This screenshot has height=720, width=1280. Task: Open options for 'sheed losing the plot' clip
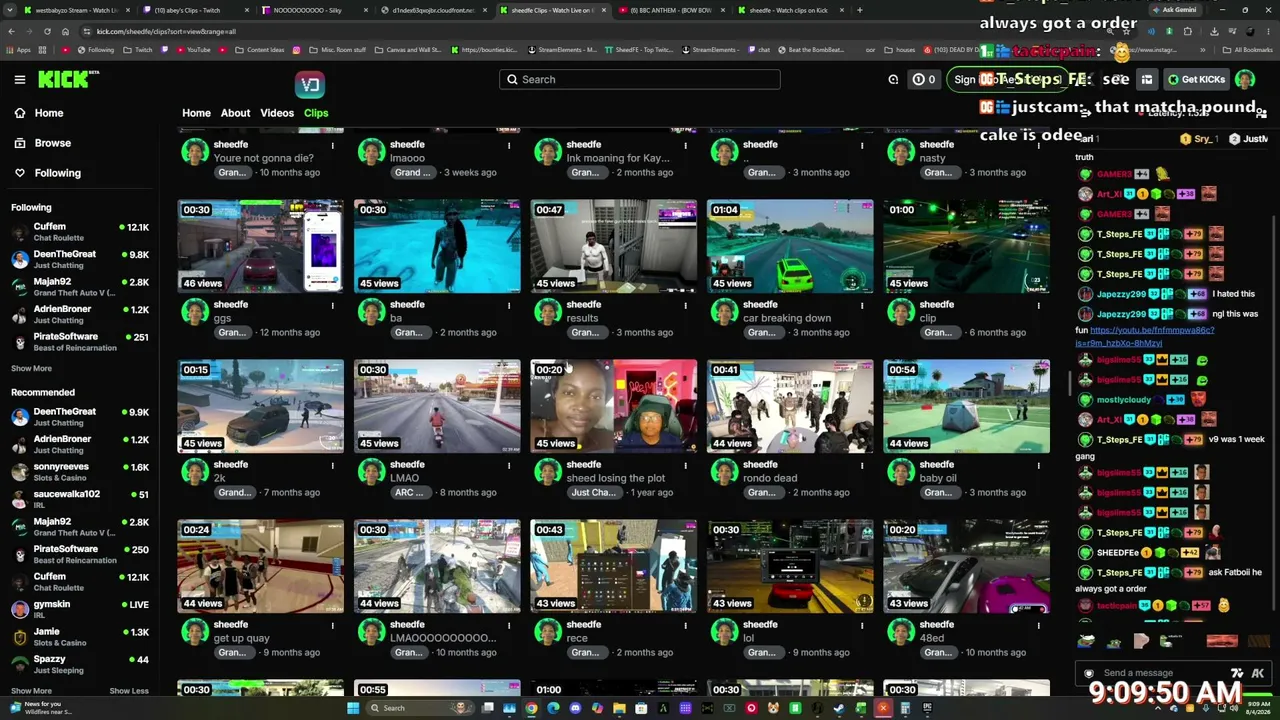coord(686,465)
